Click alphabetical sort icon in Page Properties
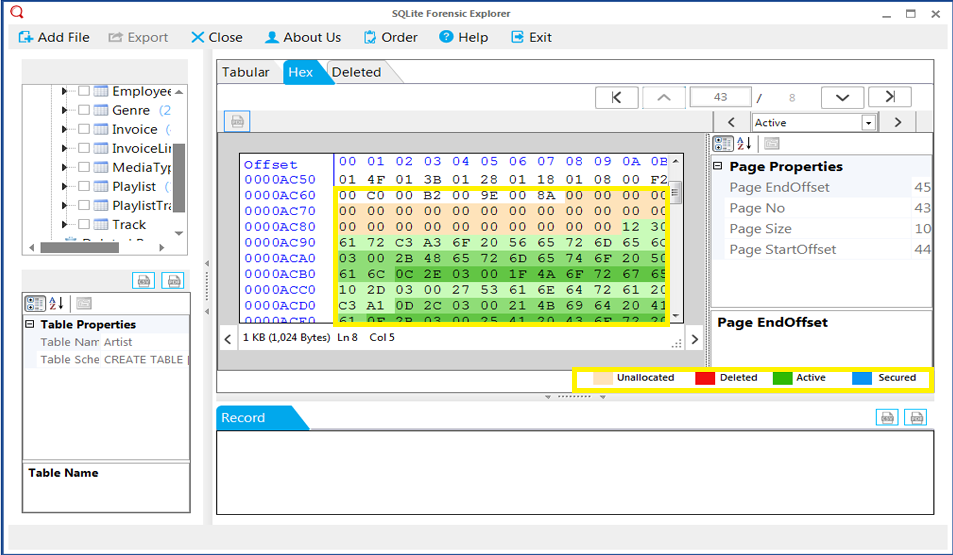953x555 pixels. tap(745, 143)
